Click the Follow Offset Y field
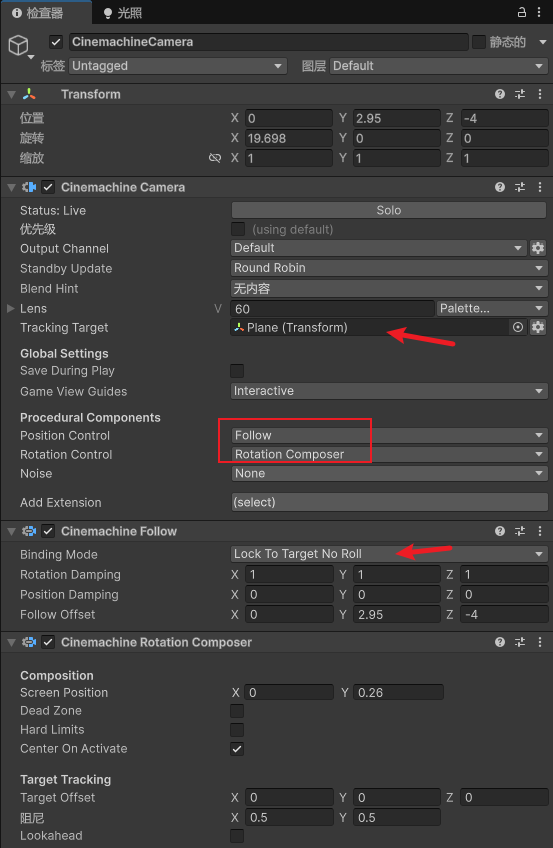This screenshot has width=553, height=848. [x=397, y=614]
